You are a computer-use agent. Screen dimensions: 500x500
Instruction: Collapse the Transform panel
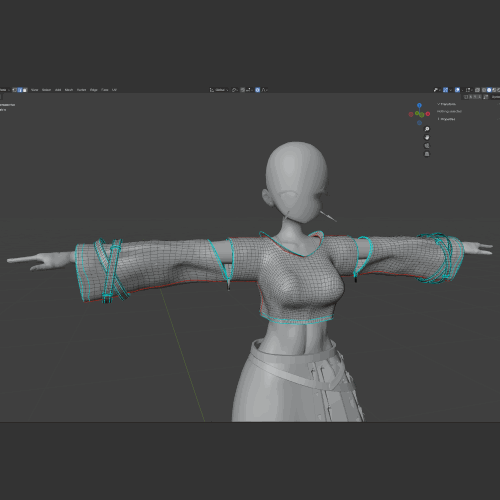click(x=447, y=104)
